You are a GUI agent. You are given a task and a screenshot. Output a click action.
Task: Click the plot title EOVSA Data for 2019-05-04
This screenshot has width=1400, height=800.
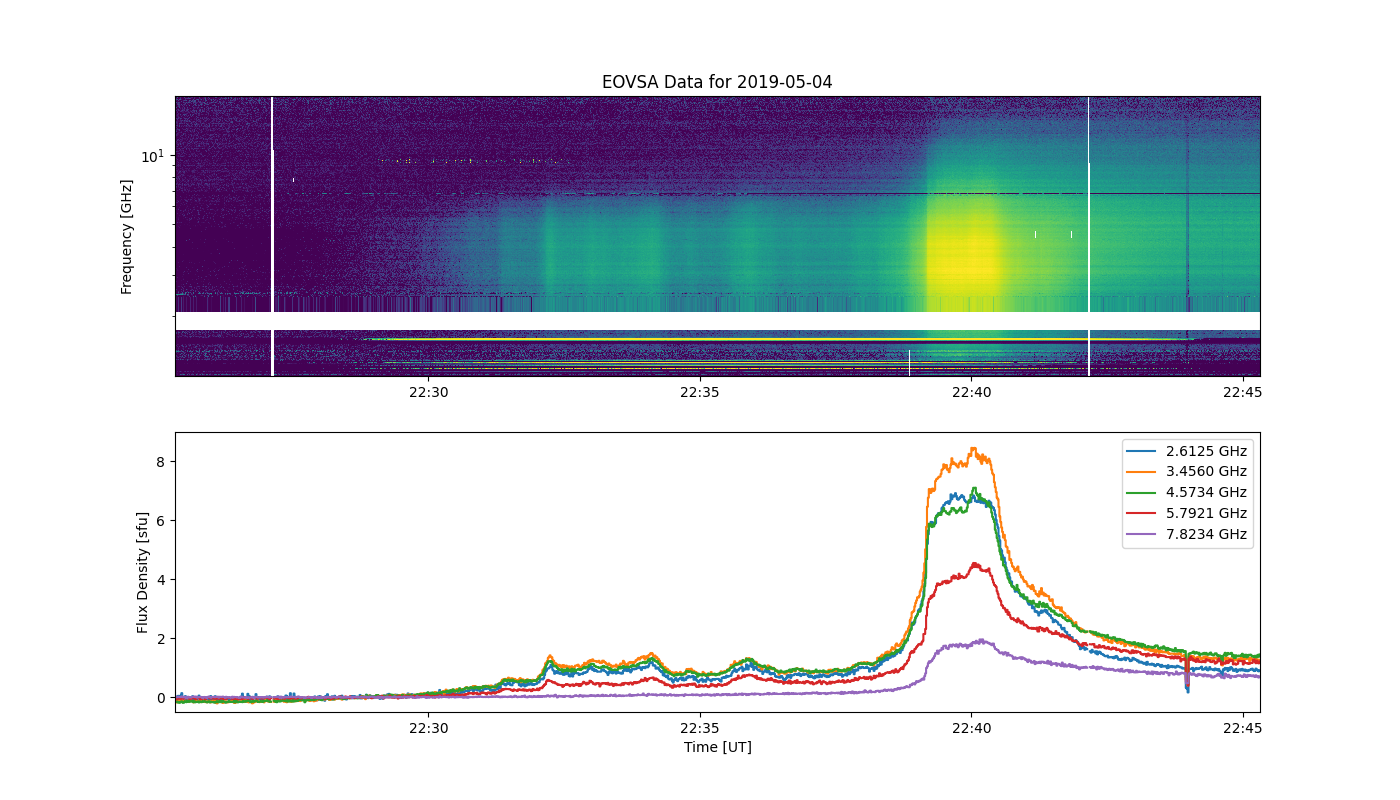pyautogui.click(x=717, y=82)
